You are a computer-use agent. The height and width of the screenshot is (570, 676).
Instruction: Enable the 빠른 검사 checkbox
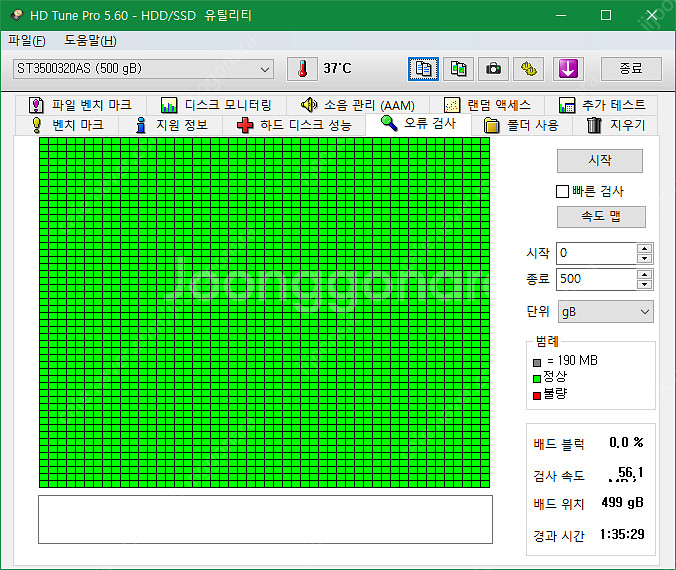(562, 191)
